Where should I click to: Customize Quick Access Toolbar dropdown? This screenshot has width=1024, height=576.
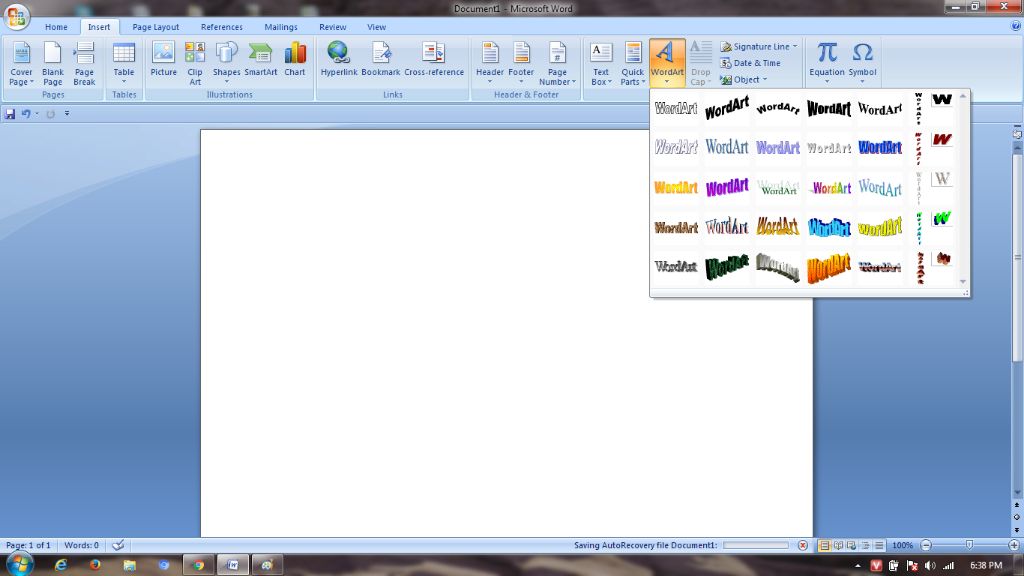(x=67, y=114)
